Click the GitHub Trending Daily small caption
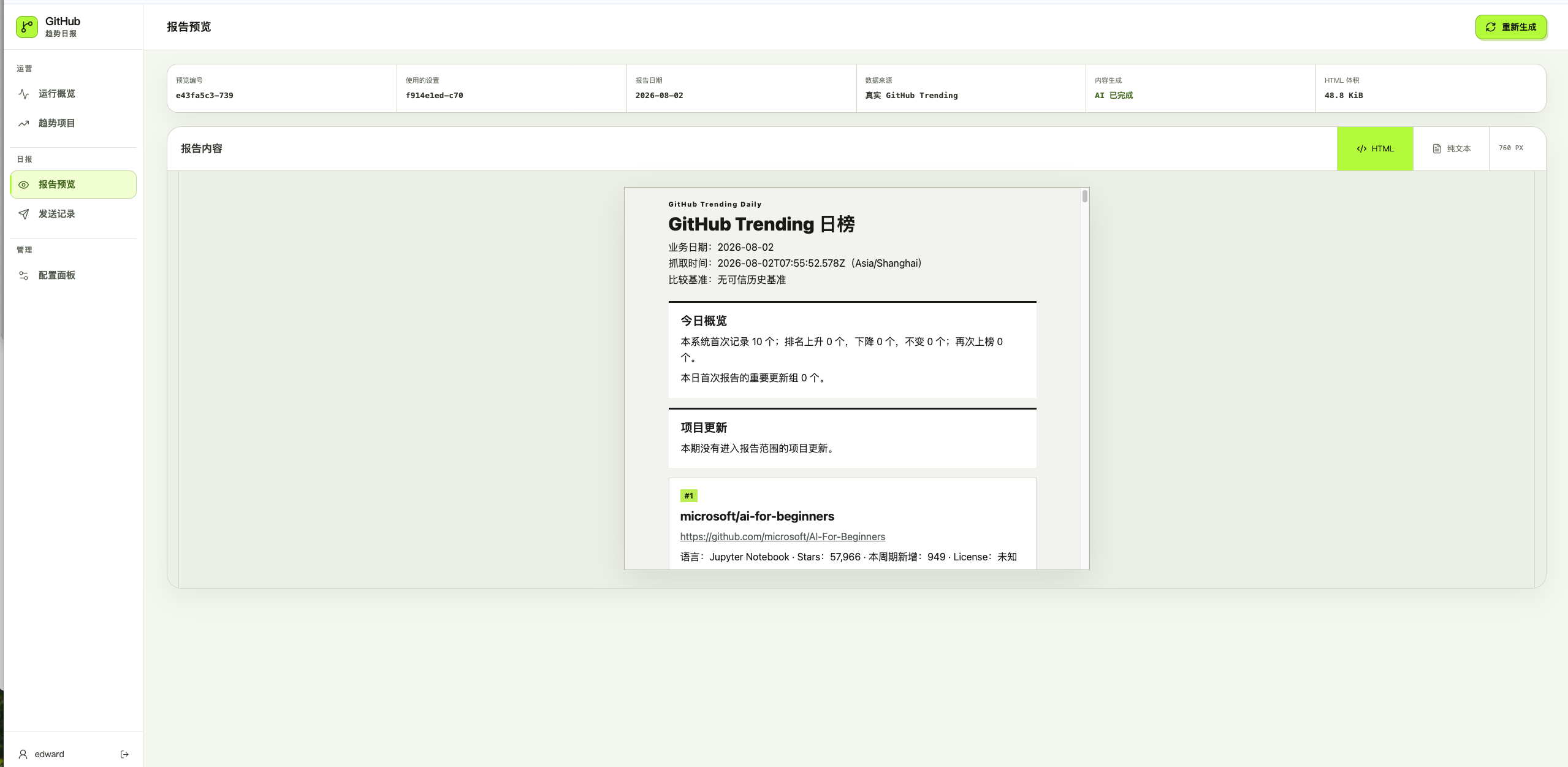The image size is (1568, 767). tap(715, 204)
